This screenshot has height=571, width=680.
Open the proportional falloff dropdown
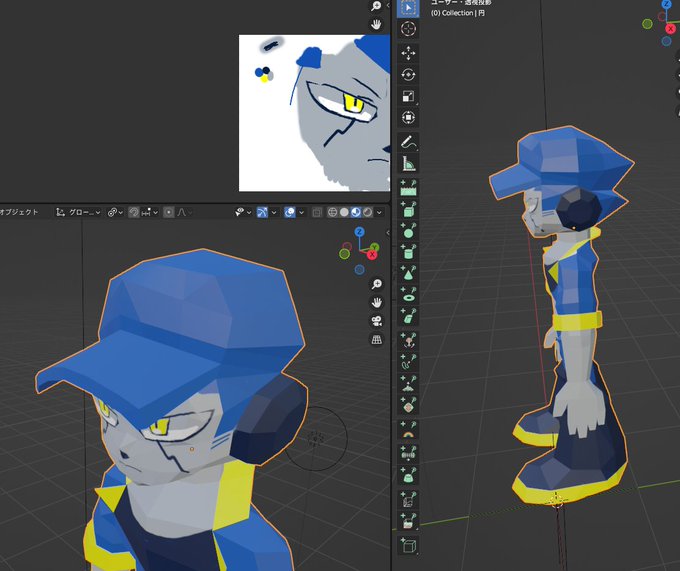184,212
